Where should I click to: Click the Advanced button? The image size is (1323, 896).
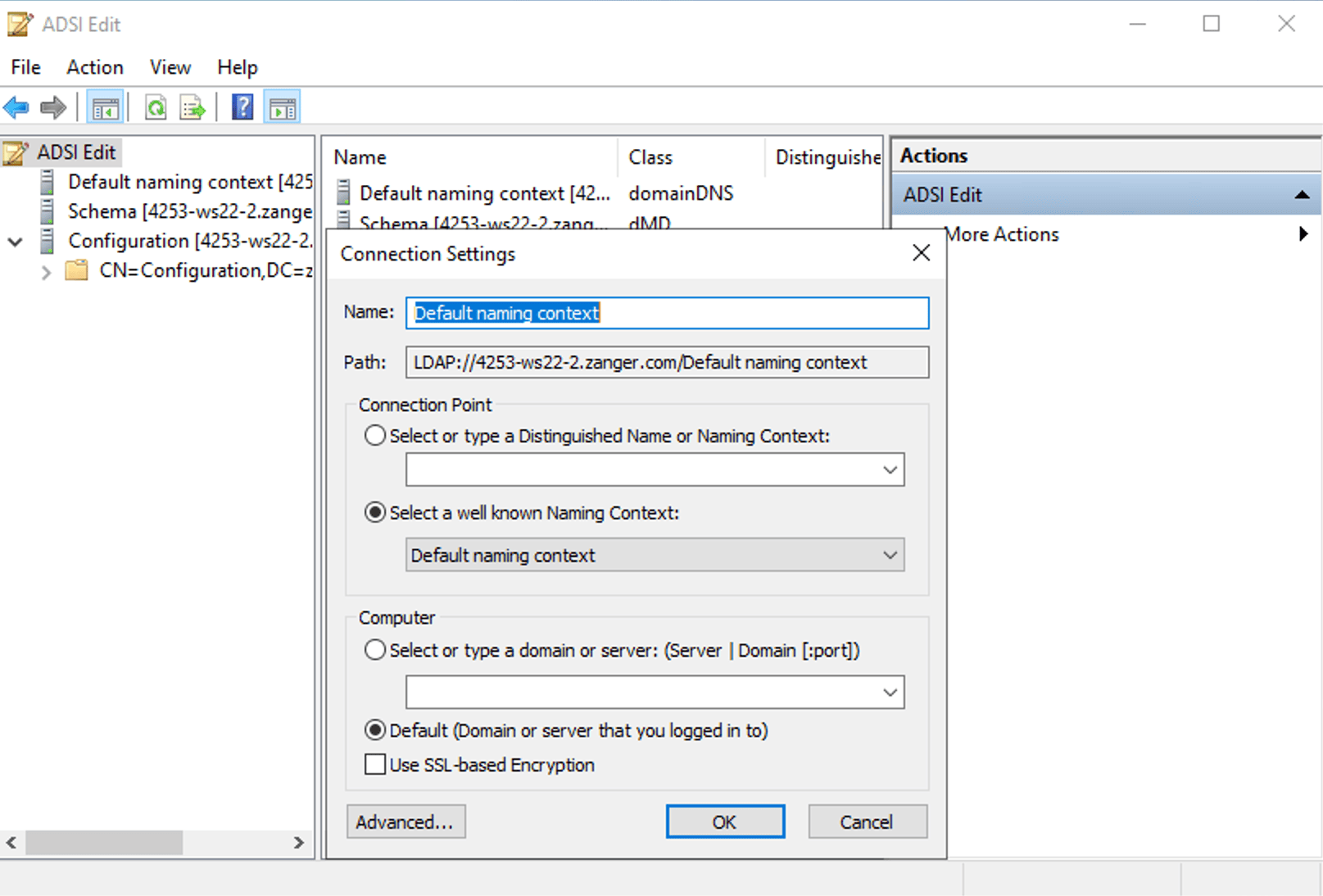pyautogui.click(x=406, y=821)
